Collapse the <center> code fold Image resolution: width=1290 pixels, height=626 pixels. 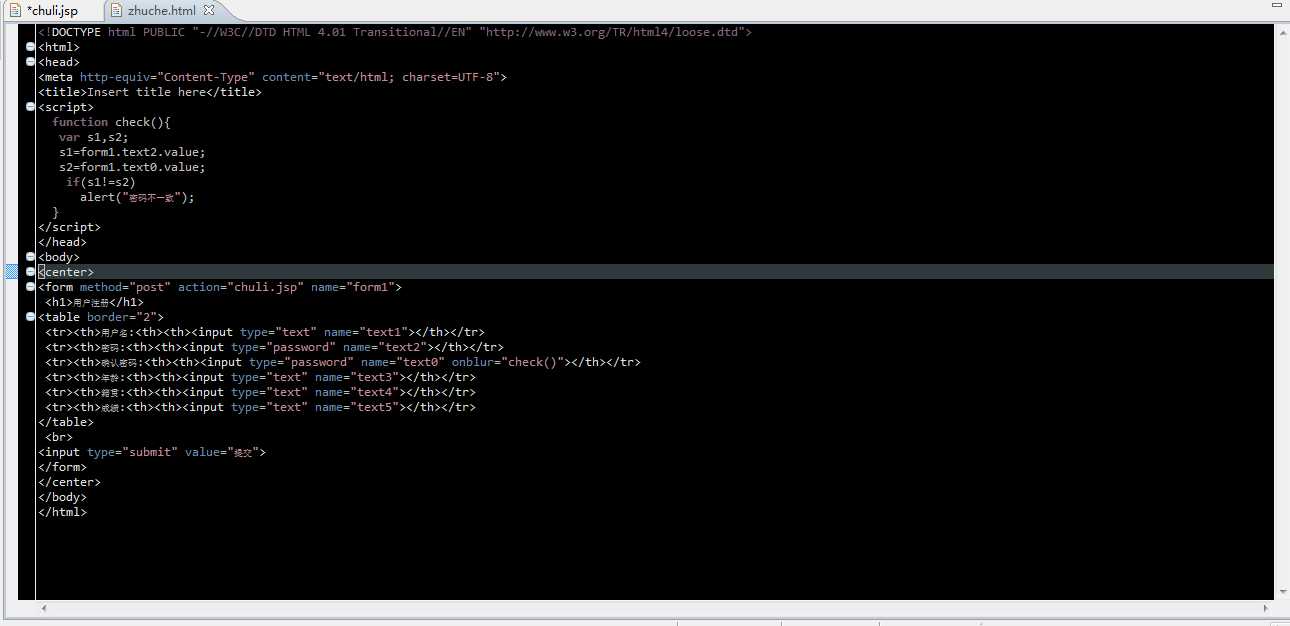click(x=30, y=272)
